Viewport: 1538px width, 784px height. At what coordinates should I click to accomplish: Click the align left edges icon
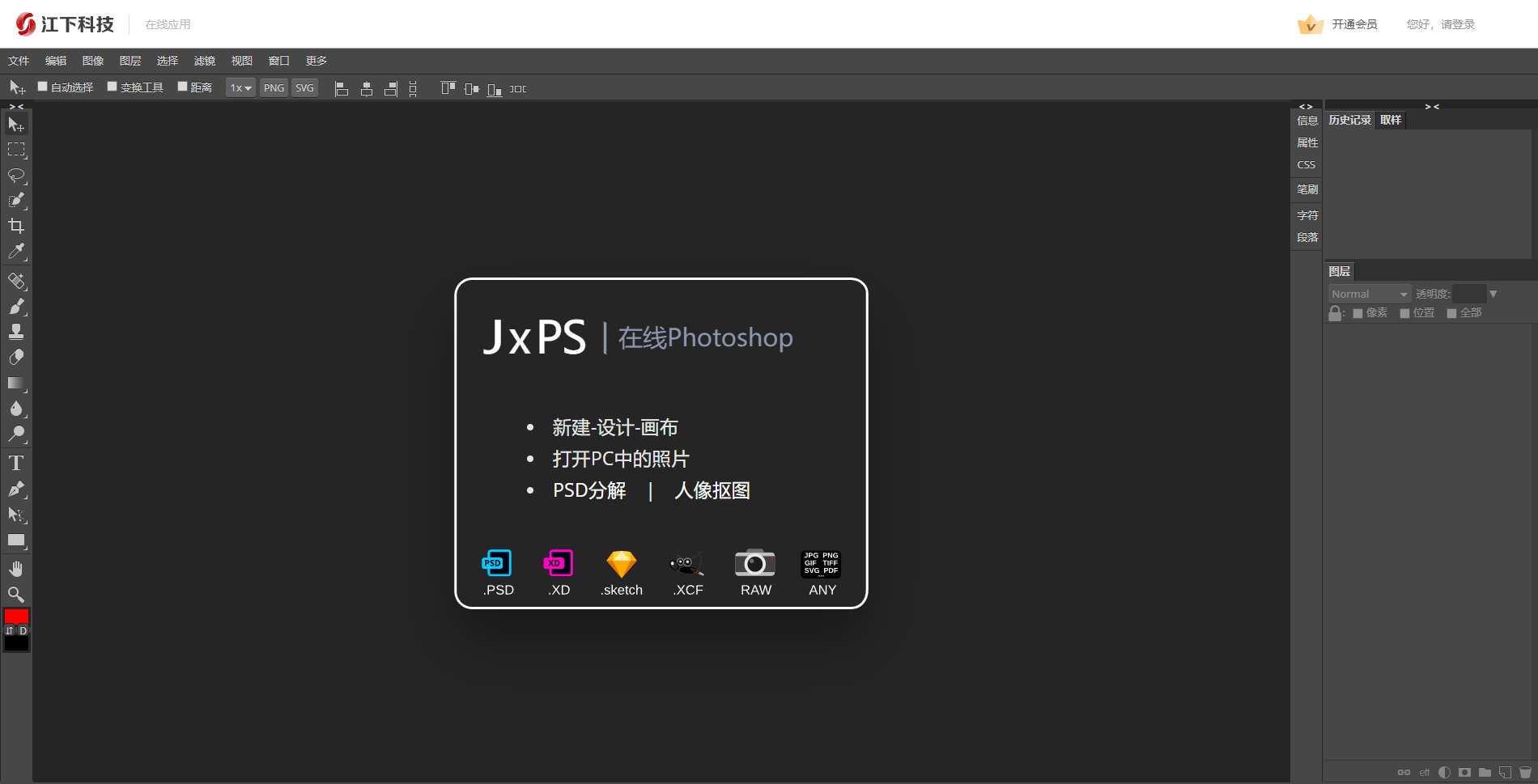[x=342, y=89]
